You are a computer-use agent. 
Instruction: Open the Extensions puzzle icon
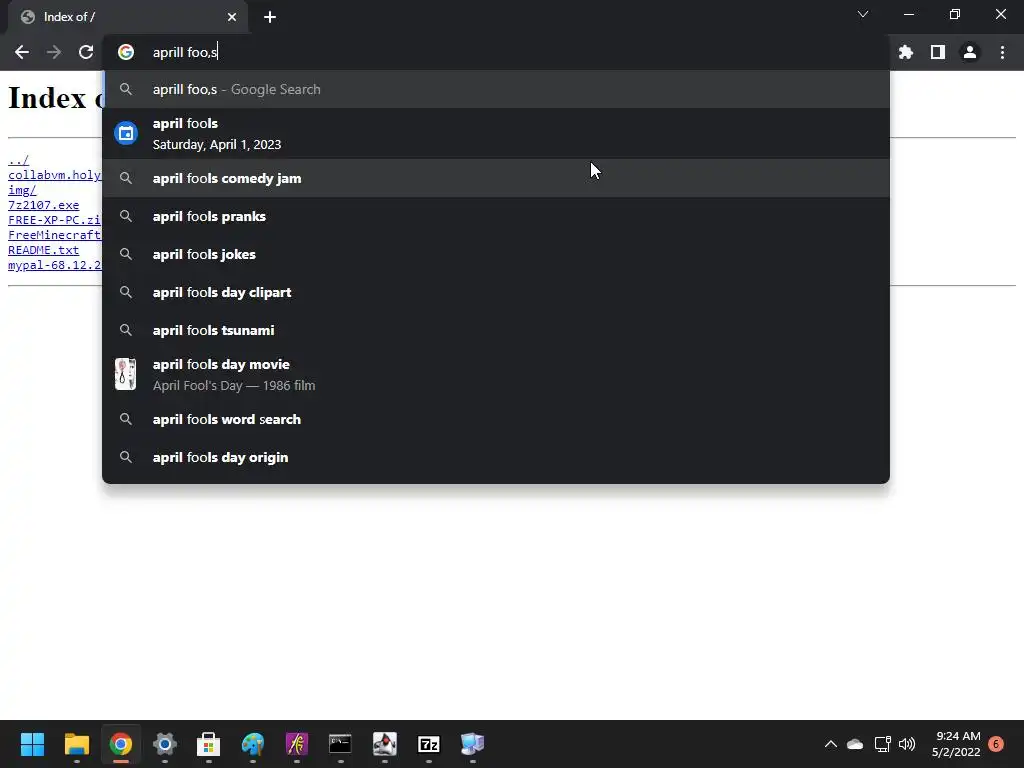906,52
